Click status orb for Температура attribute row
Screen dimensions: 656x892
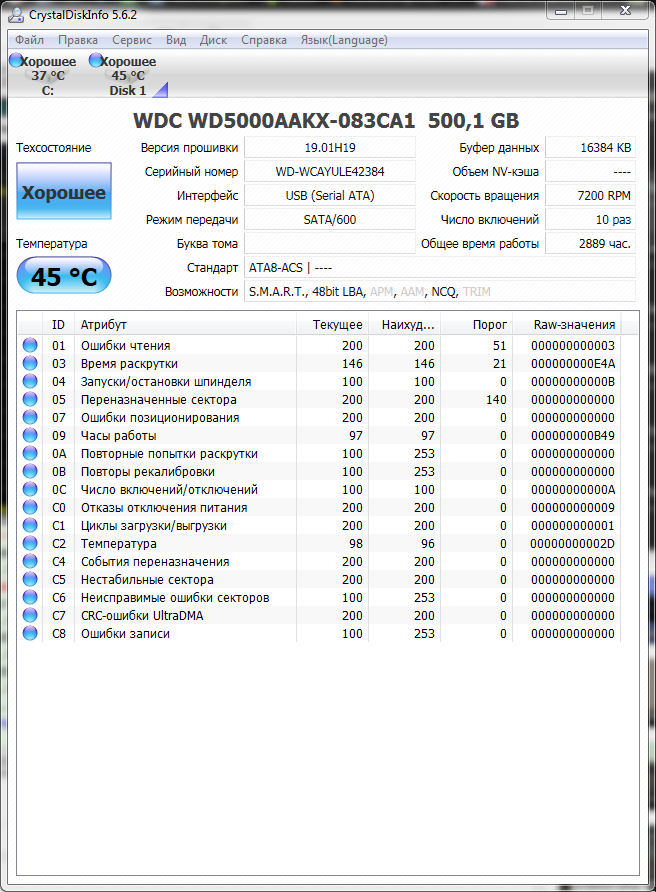point(30,543)
